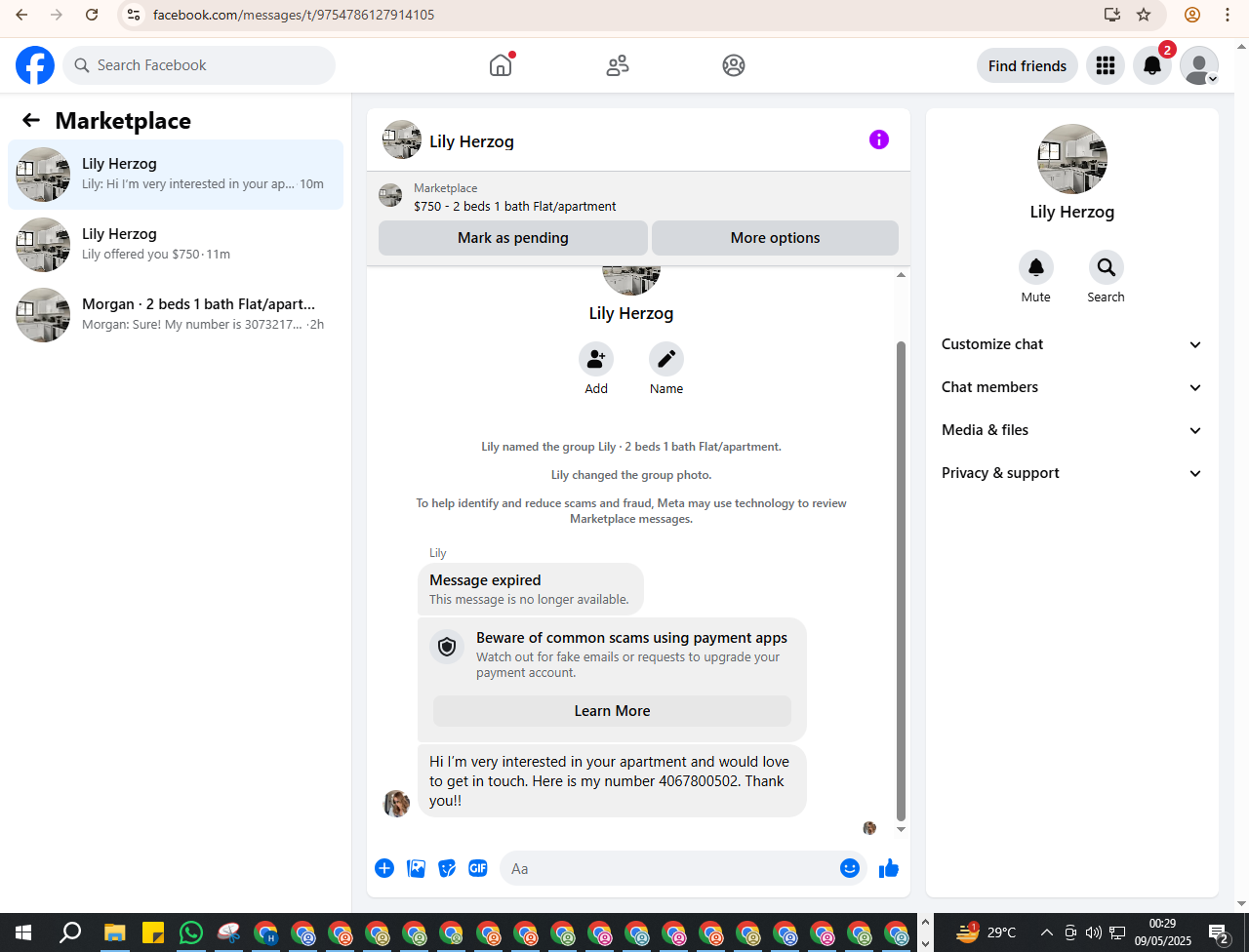Click the browser address bar URL
The height and width of the screenshot is (952, 1249).
pos(294,15)
